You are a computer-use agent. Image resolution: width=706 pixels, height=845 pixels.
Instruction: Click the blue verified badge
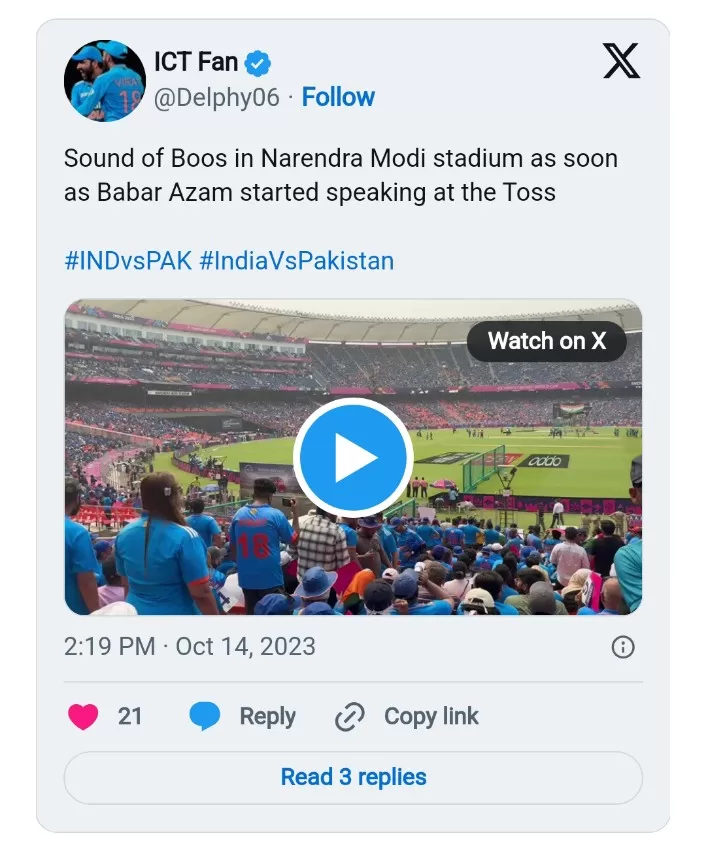258,63
